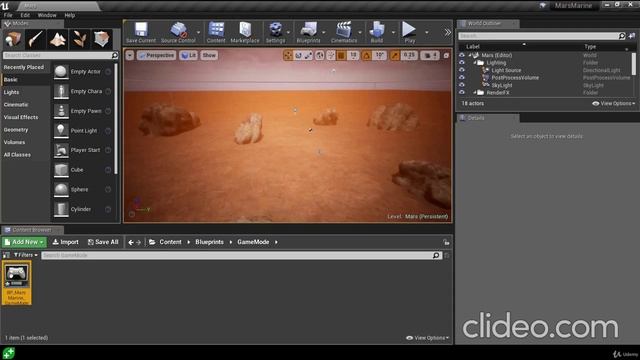Select the Paint mode brush icon
640x360 pixels.
click(x=35, y=39)
